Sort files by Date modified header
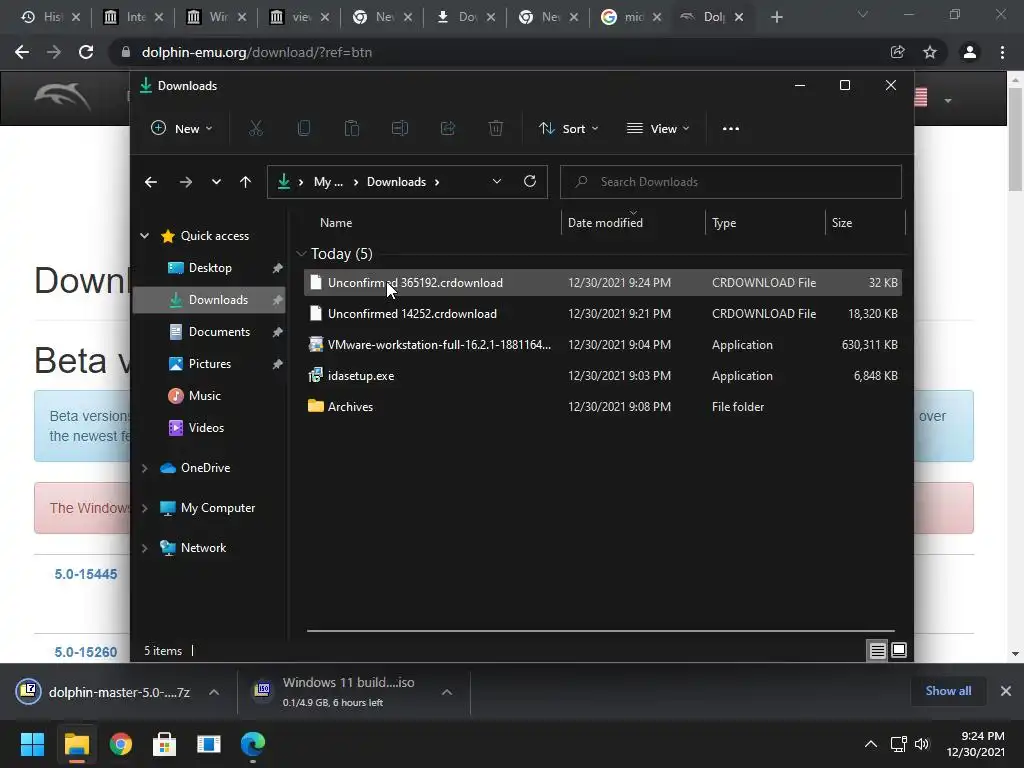 605,223
